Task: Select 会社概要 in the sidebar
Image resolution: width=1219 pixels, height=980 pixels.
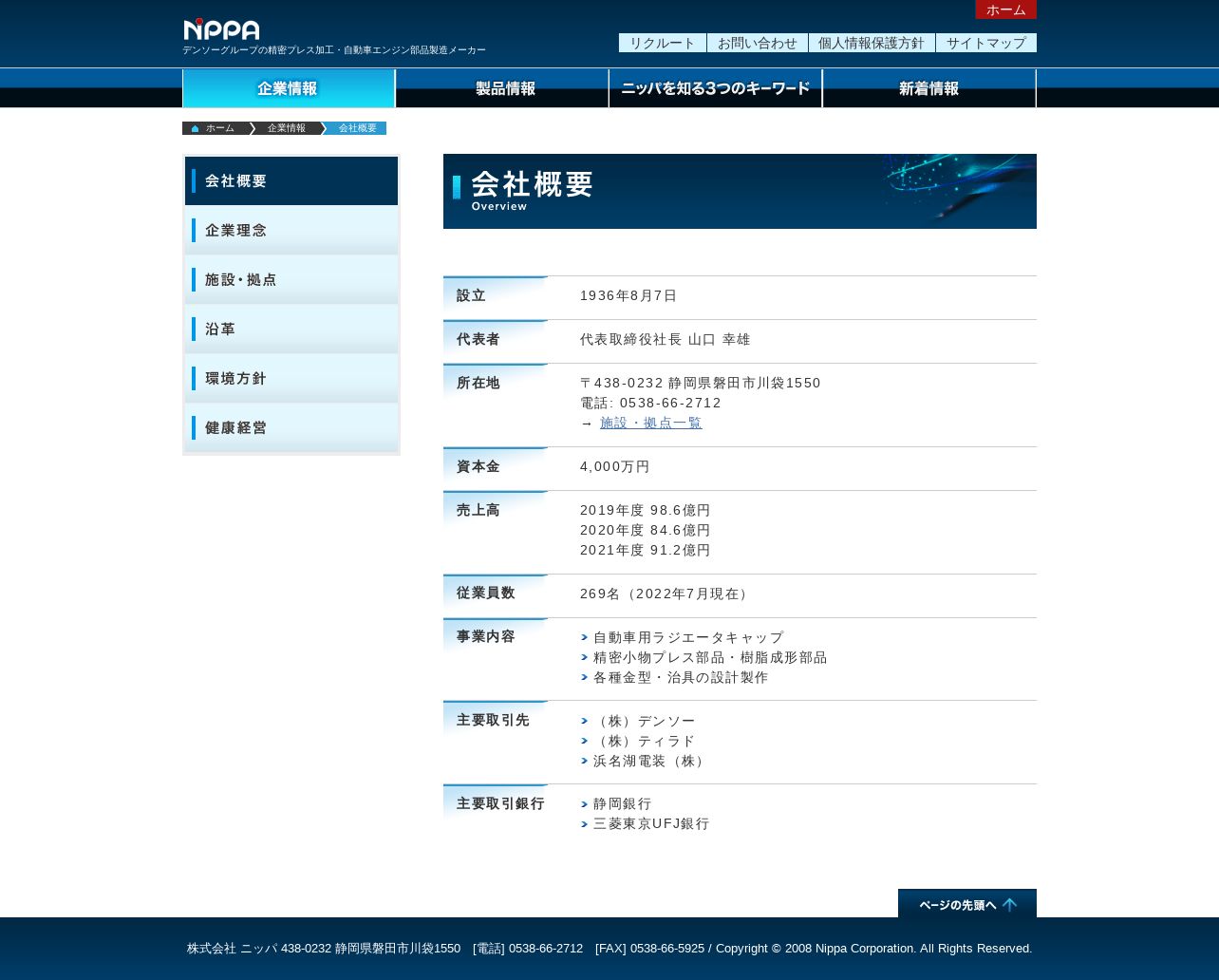Action: [x=291, y=180]
